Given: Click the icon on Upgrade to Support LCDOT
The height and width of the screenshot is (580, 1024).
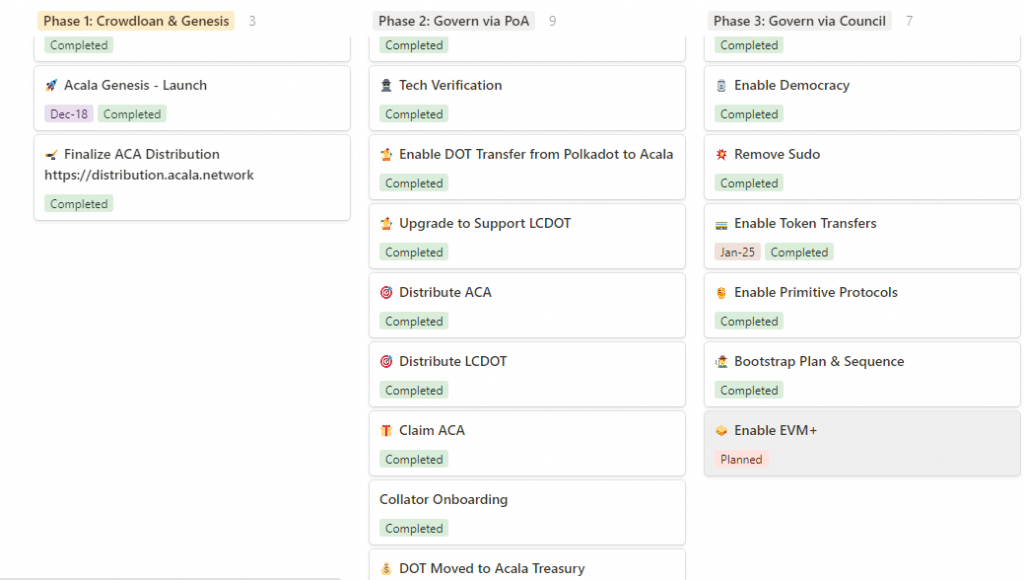Looking at the screenshot, I should coord(387,223).
